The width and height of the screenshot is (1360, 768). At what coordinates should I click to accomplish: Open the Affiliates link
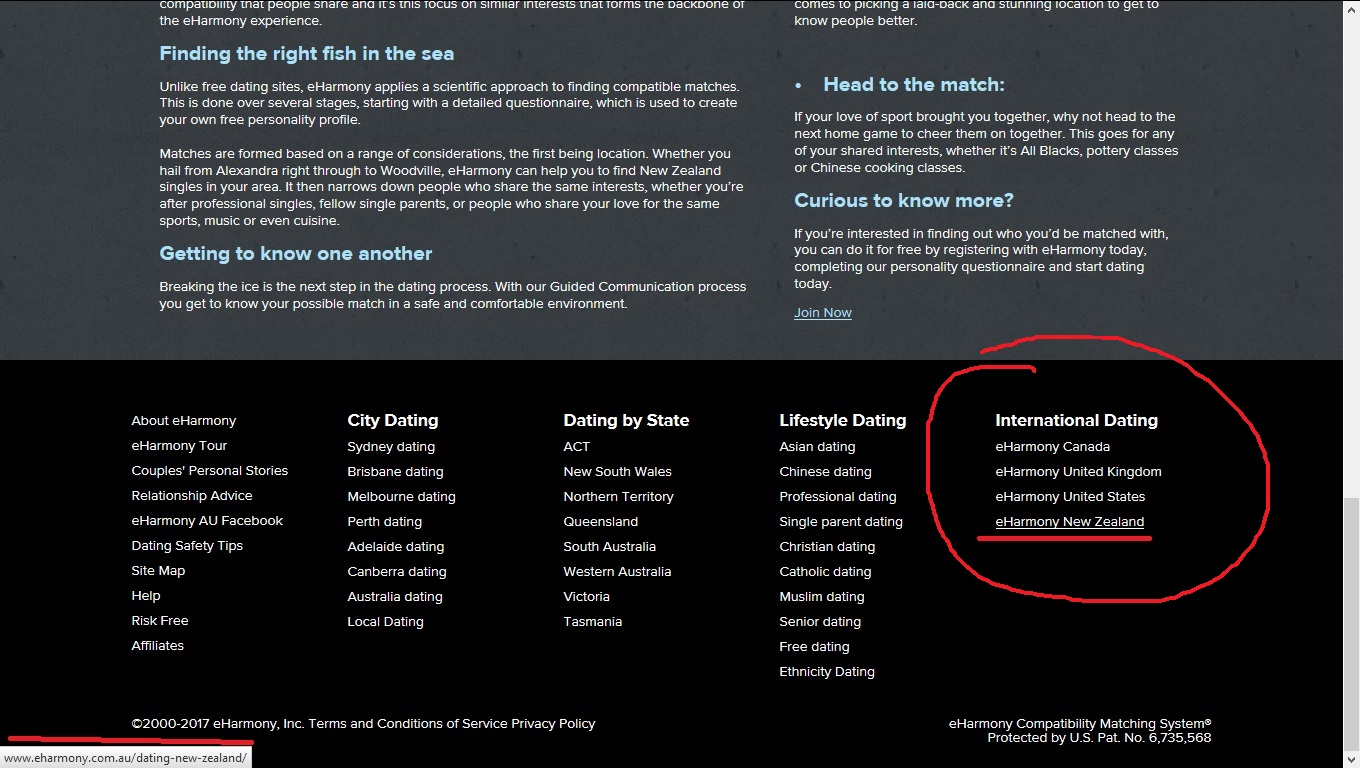click(x=158, y=646)
